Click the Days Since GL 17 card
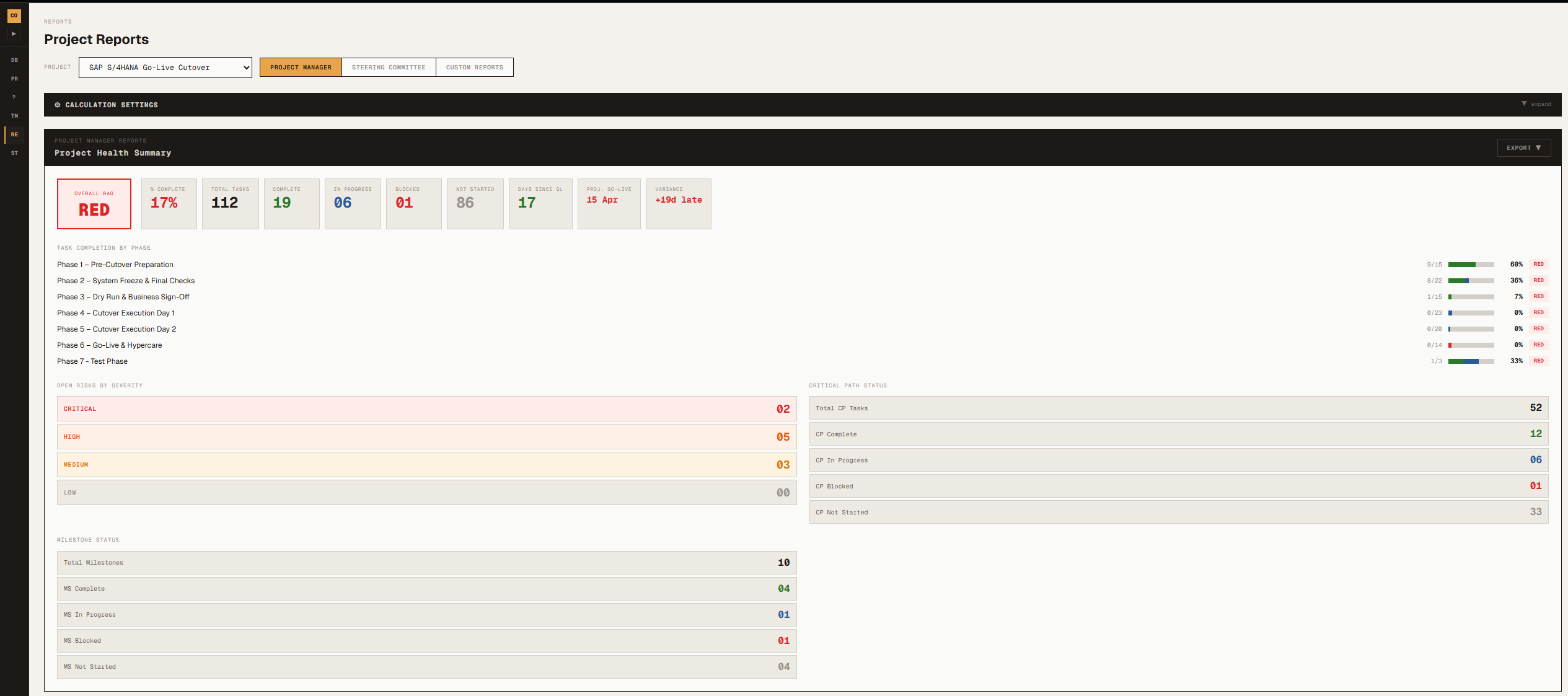This screenshot has width=1568, height=696. coord(540,204)
